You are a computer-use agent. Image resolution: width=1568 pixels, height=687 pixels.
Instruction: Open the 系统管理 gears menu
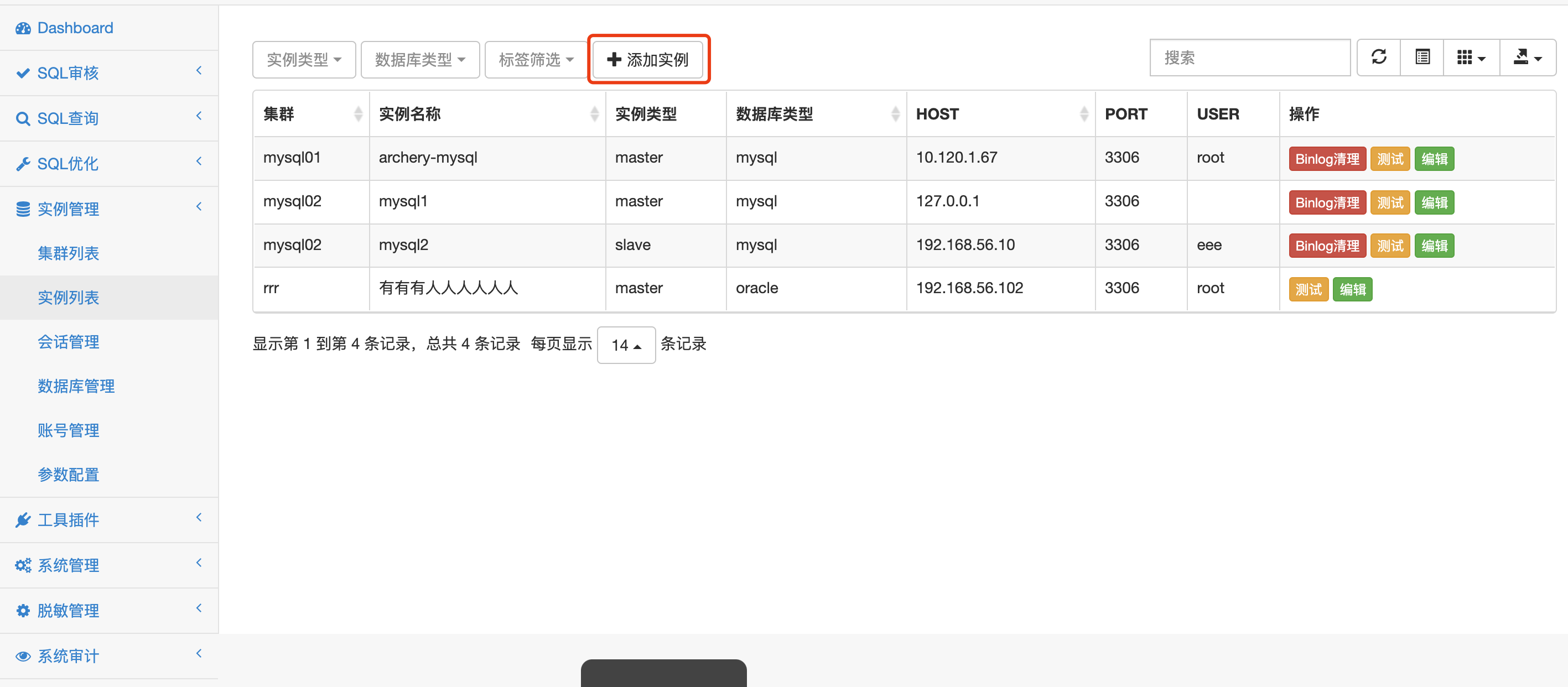(x=68, y=565)
